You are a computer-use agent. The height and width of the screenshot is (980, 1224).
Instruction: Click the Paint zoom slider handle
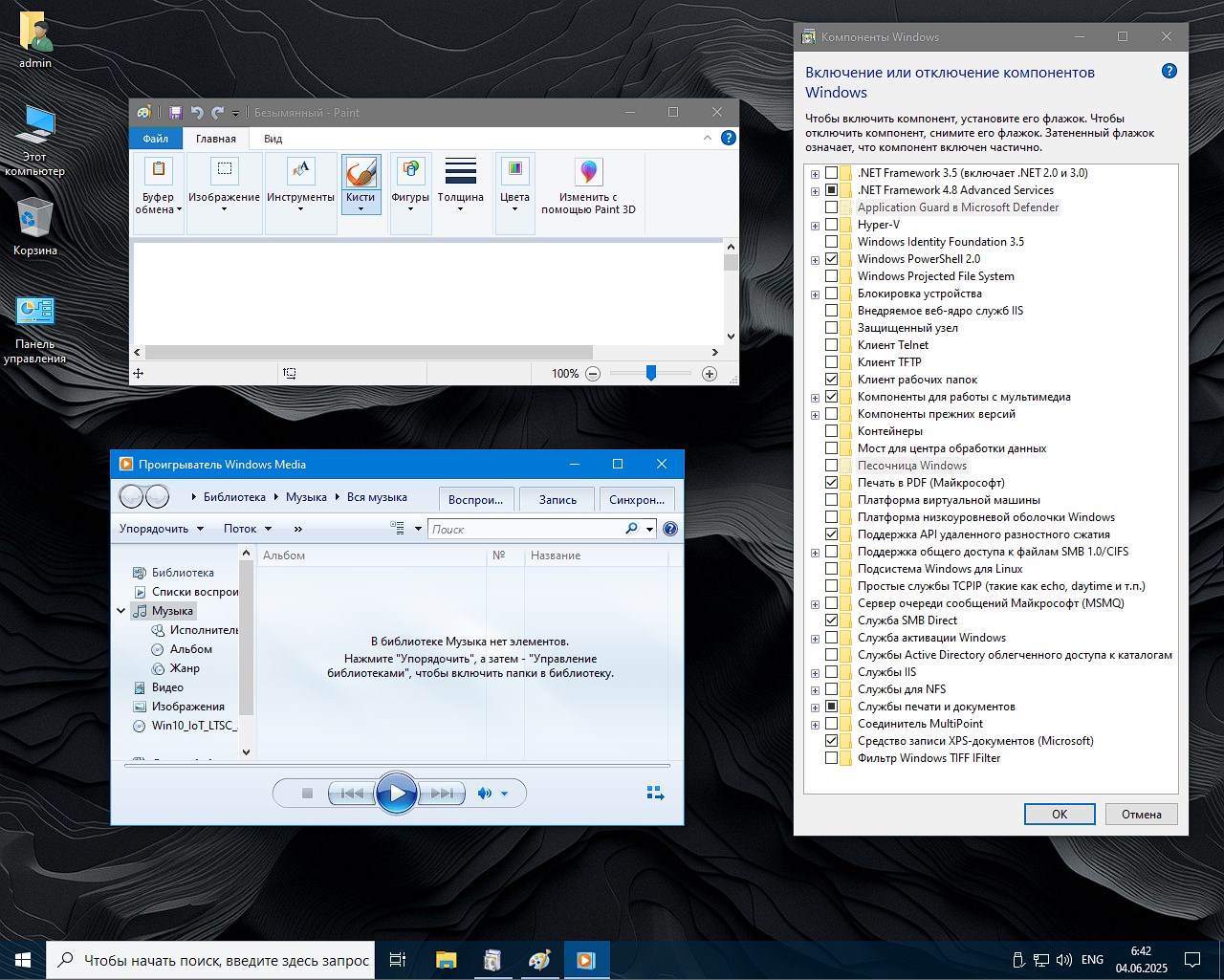651,374
